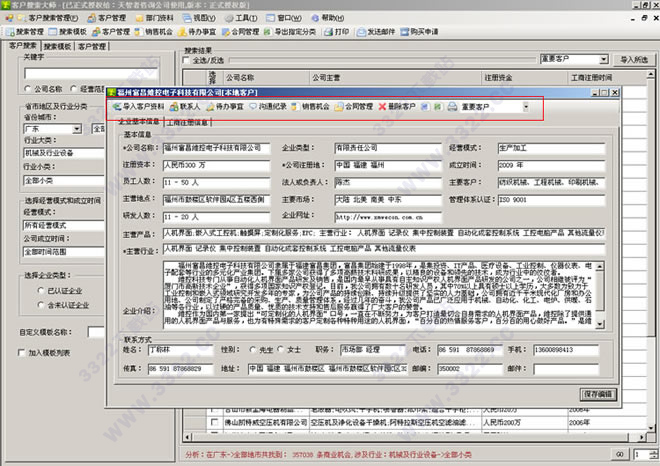
Task: Click 发送邮件 in the main toolbar
Action: point(378,32)
